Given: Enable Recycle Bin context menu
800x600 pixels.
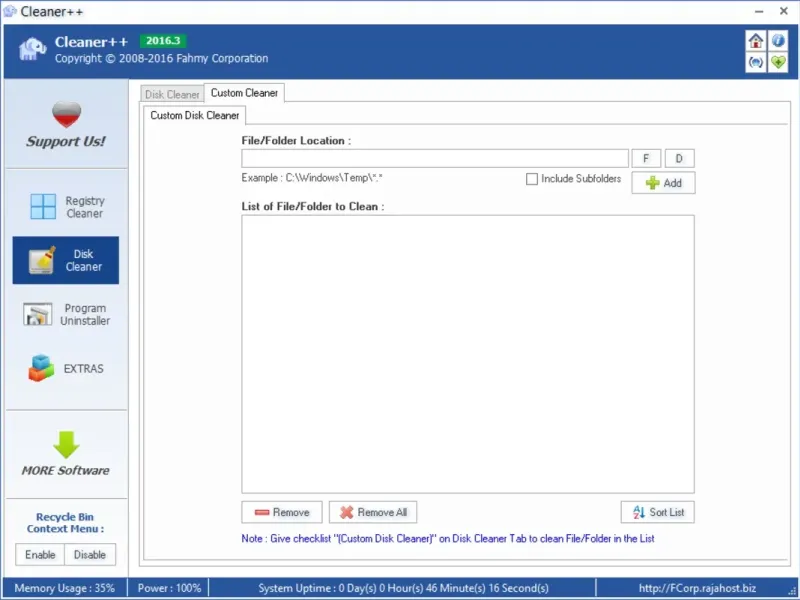Looking at the screenshot, I should (x=40, y=555).
